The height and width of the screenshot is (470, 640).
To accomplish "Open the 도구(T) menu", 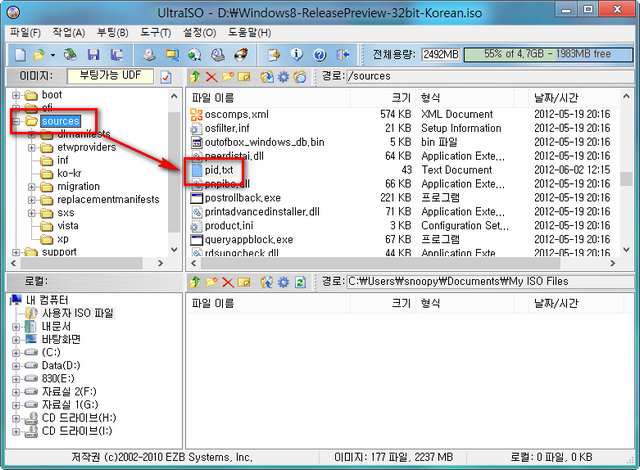I will pos(156,33).
